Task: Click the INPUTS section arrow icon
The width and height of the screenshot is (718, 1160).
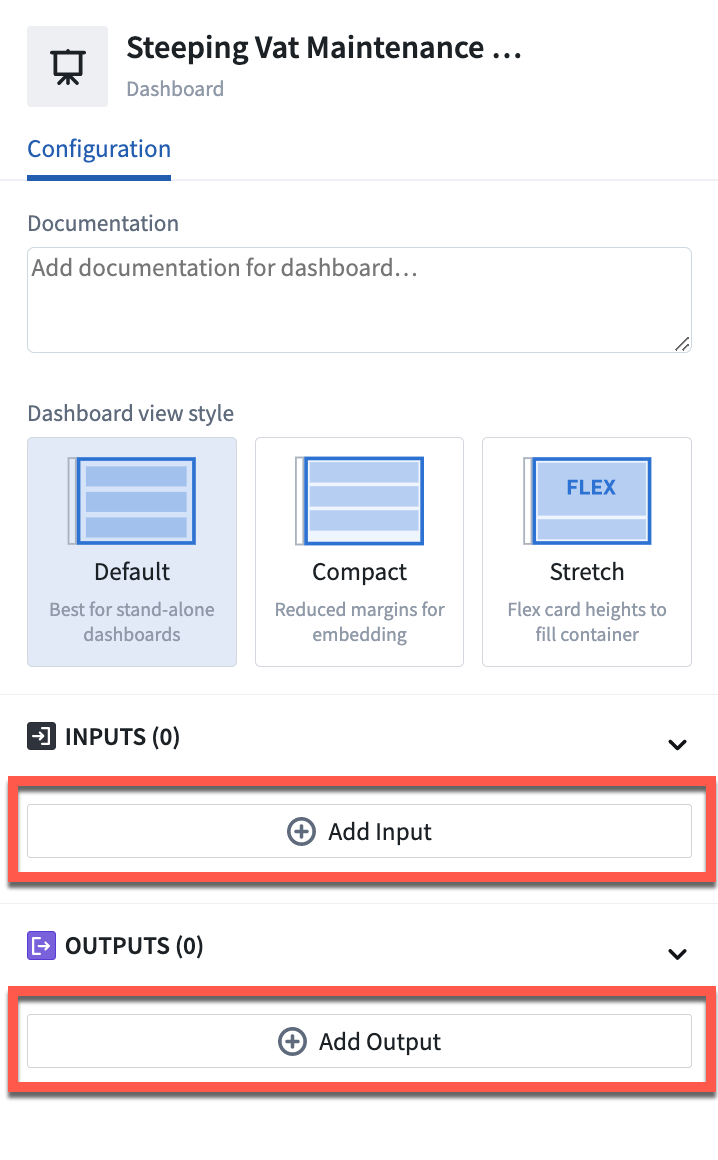Action: (41, 737)
